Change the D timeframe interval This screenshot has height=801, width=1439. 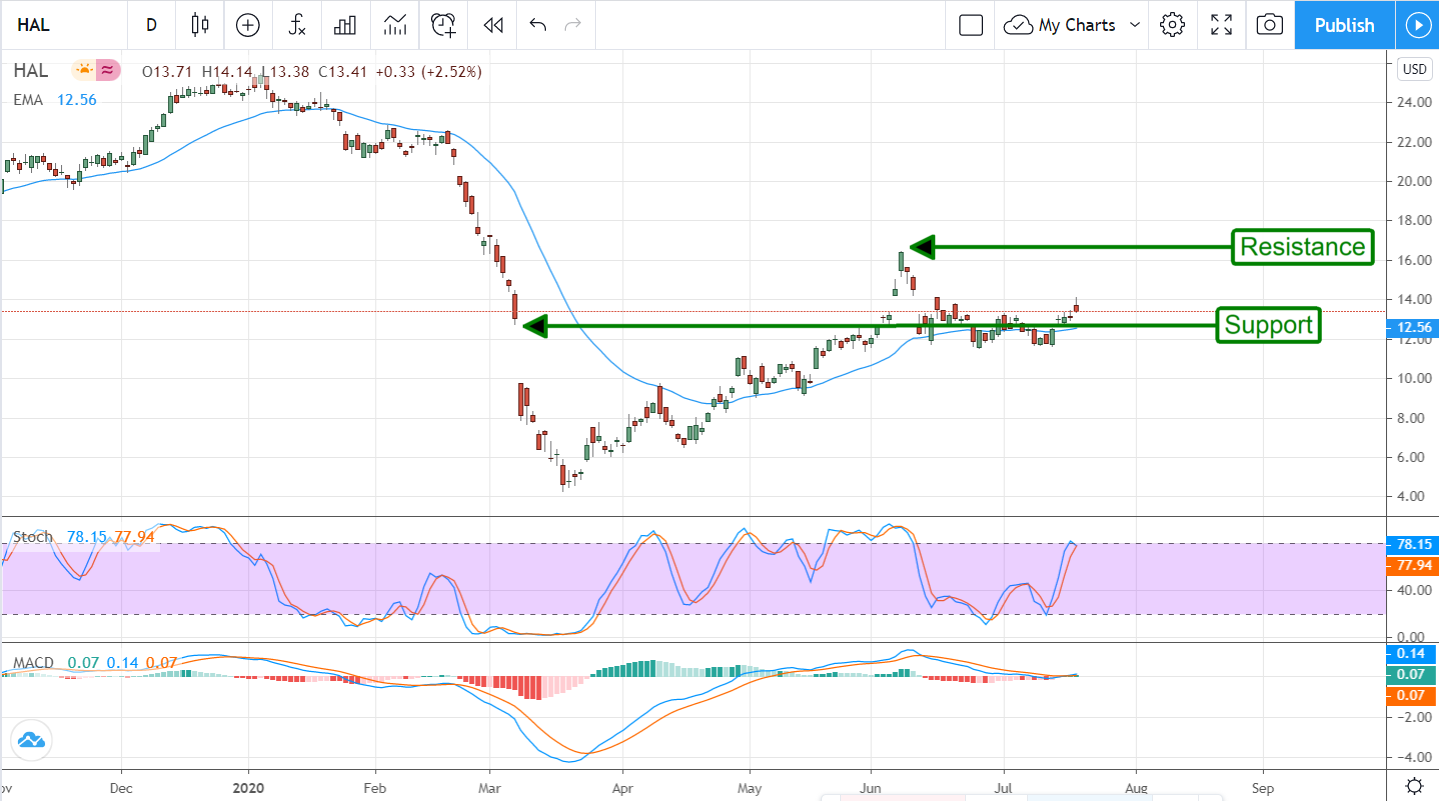click(x=151, y=25)
